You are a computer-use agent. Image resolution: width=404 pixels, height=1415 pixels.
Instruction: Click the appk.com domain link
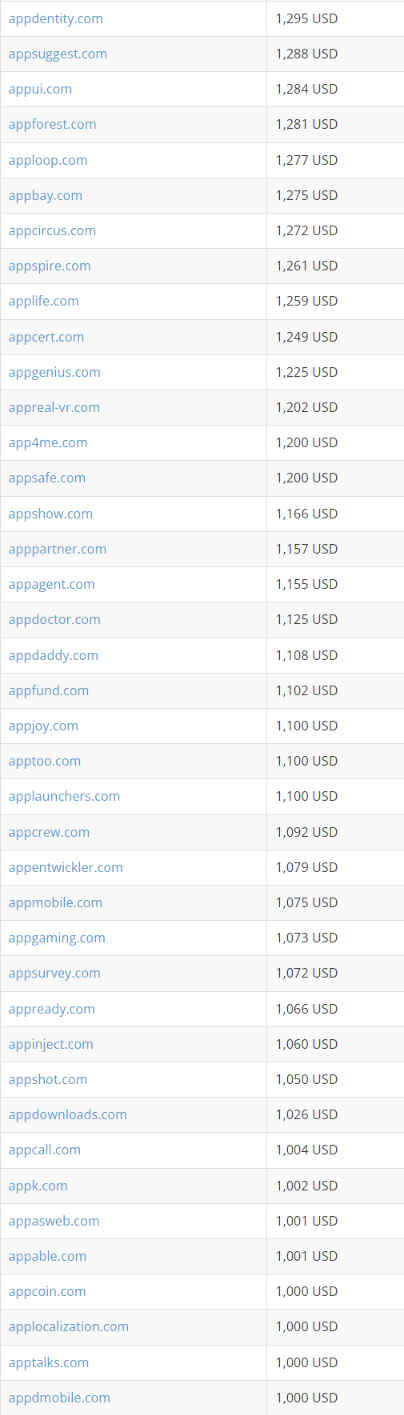[38, 1186]
